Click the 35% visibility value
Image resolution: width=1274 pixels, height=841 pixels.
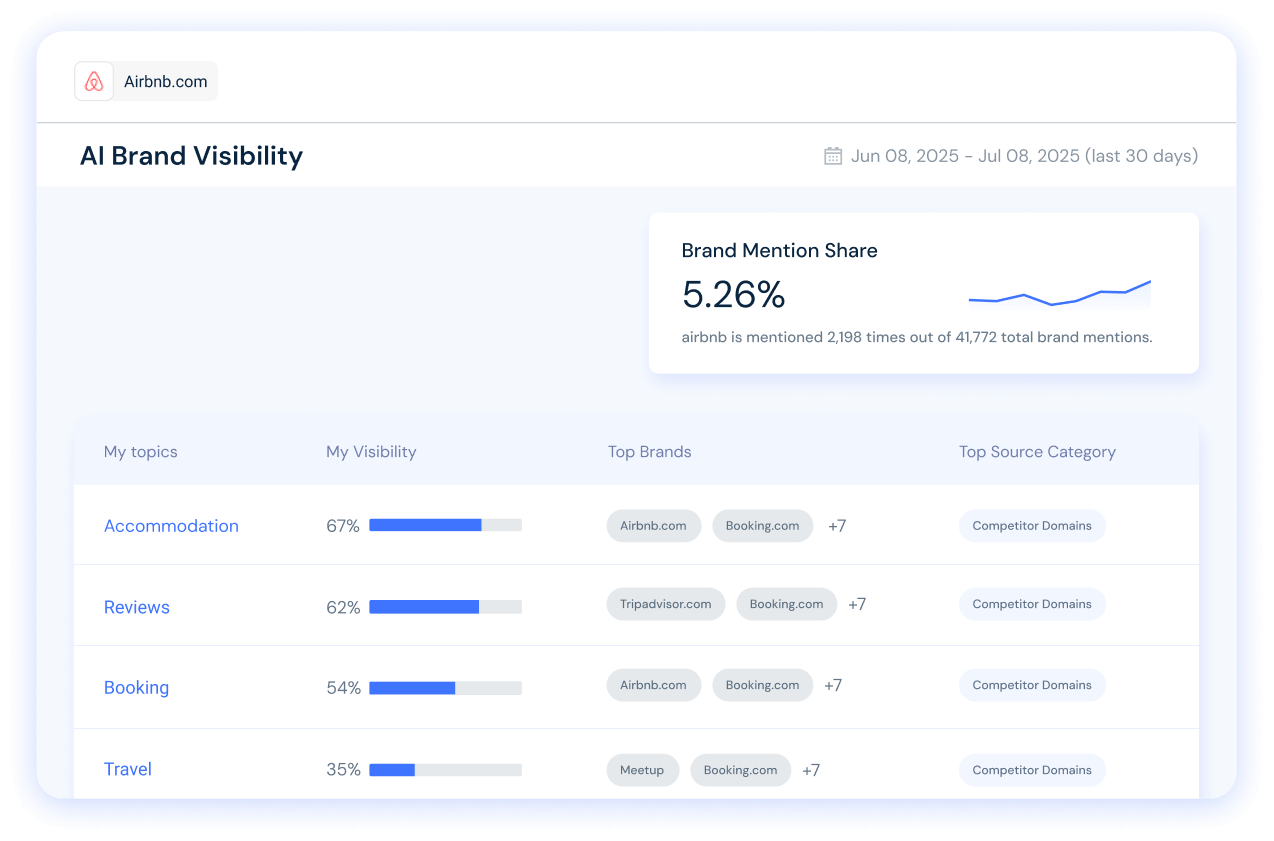tap(343, 770)
